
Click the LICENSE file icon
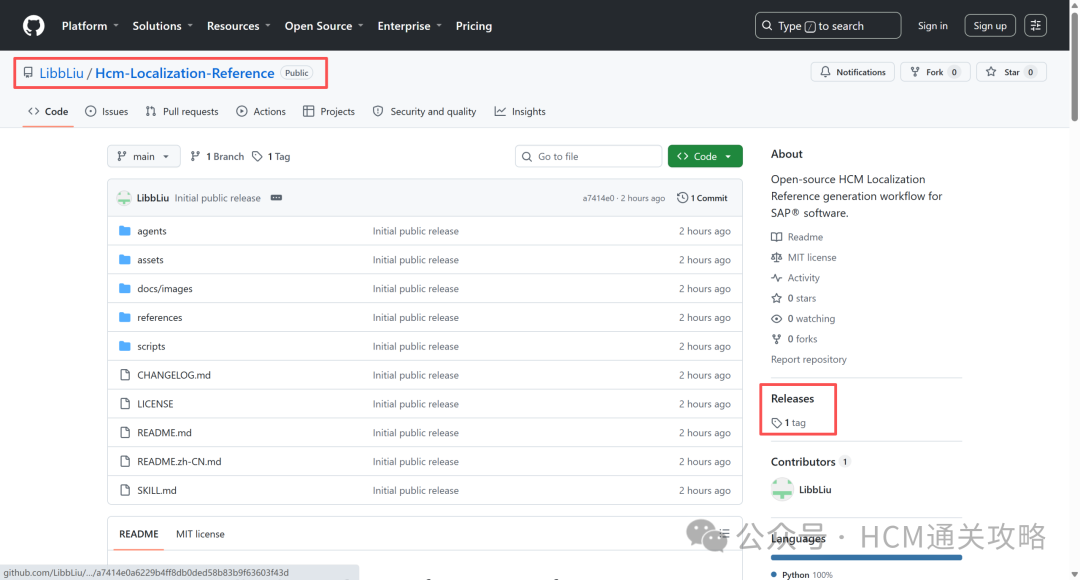tap(125, 404)
